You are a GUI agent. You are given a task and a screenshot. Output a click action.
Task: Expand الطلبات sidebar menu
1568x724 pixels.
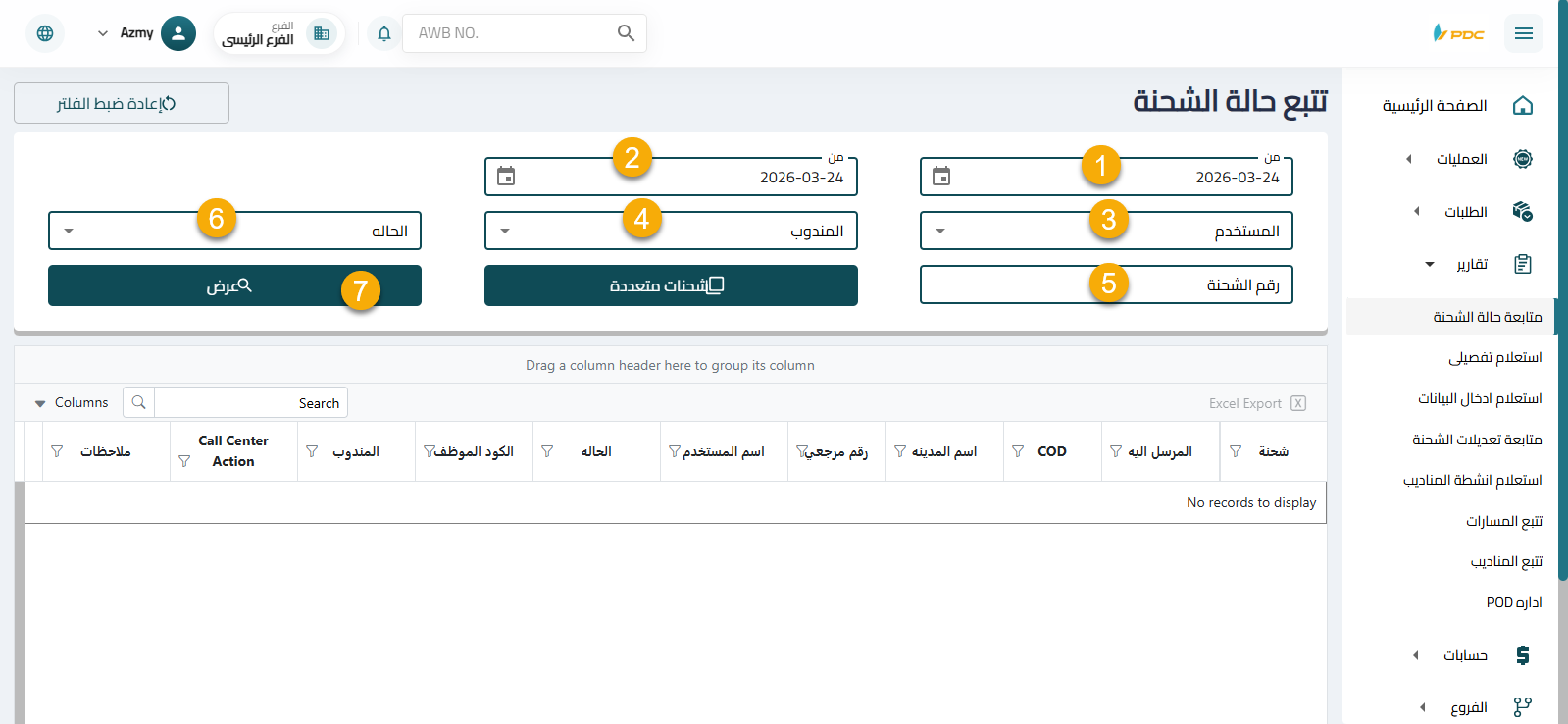click(1416, 211)
